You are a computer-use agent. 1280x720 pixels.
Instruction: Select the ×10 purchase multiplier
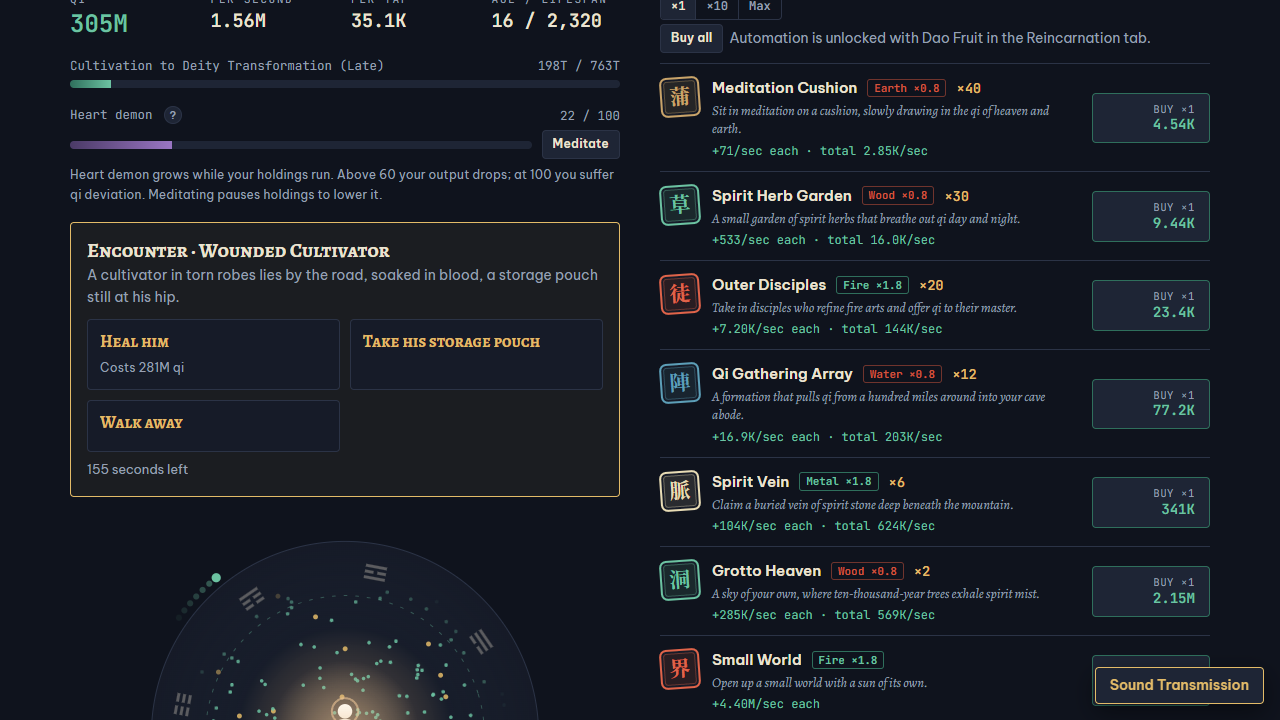click(x=717, y=7)
